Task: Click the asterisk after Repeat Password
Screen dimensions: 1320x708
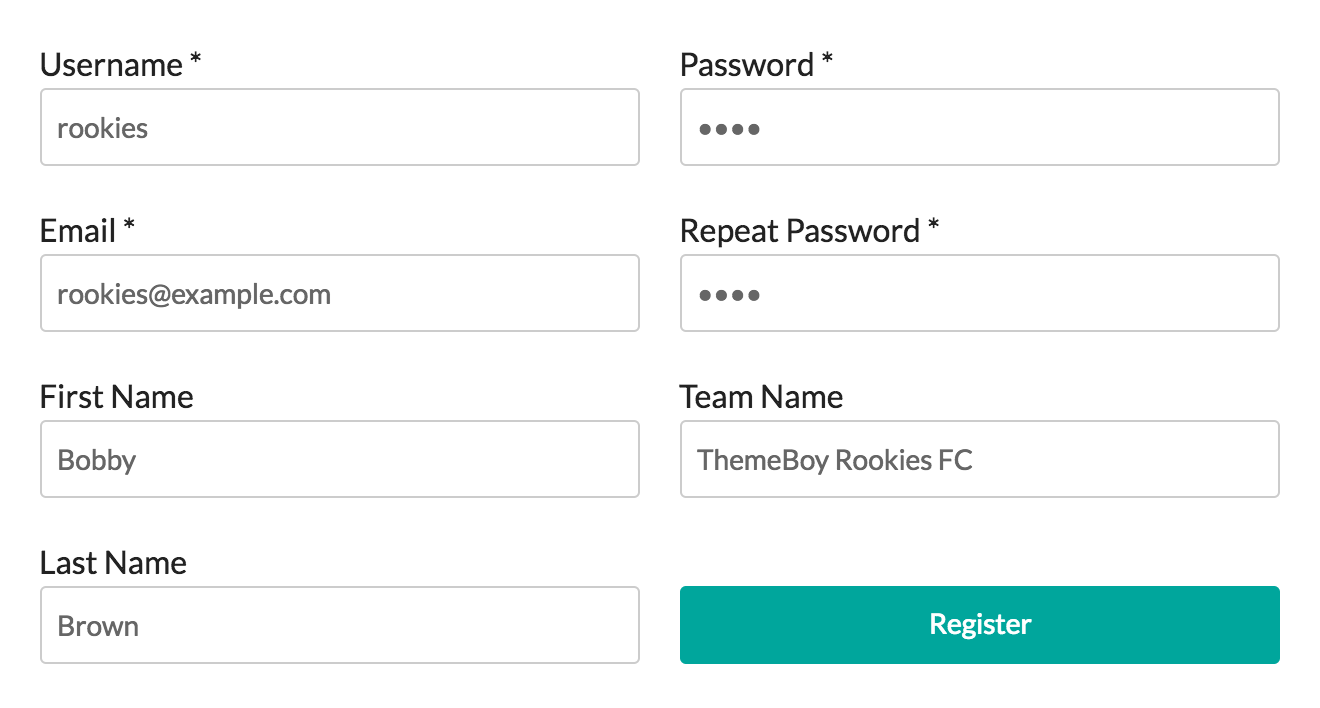Action: [x=933, y=228]
